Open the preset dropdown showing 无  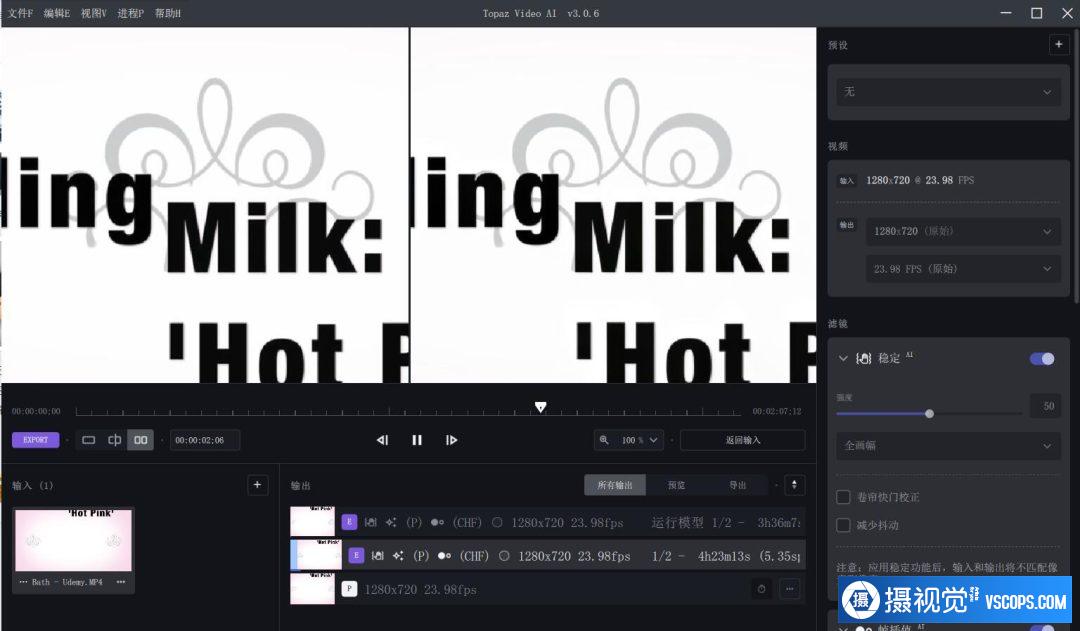pos(948,92)
